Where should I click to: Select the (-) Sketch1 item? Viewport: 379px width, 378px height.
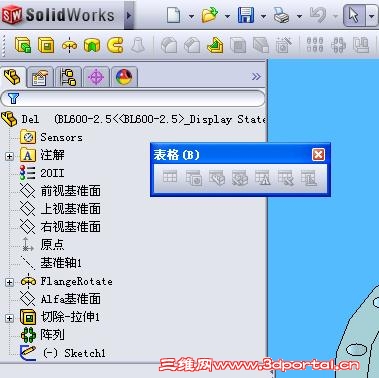point(63,353)
